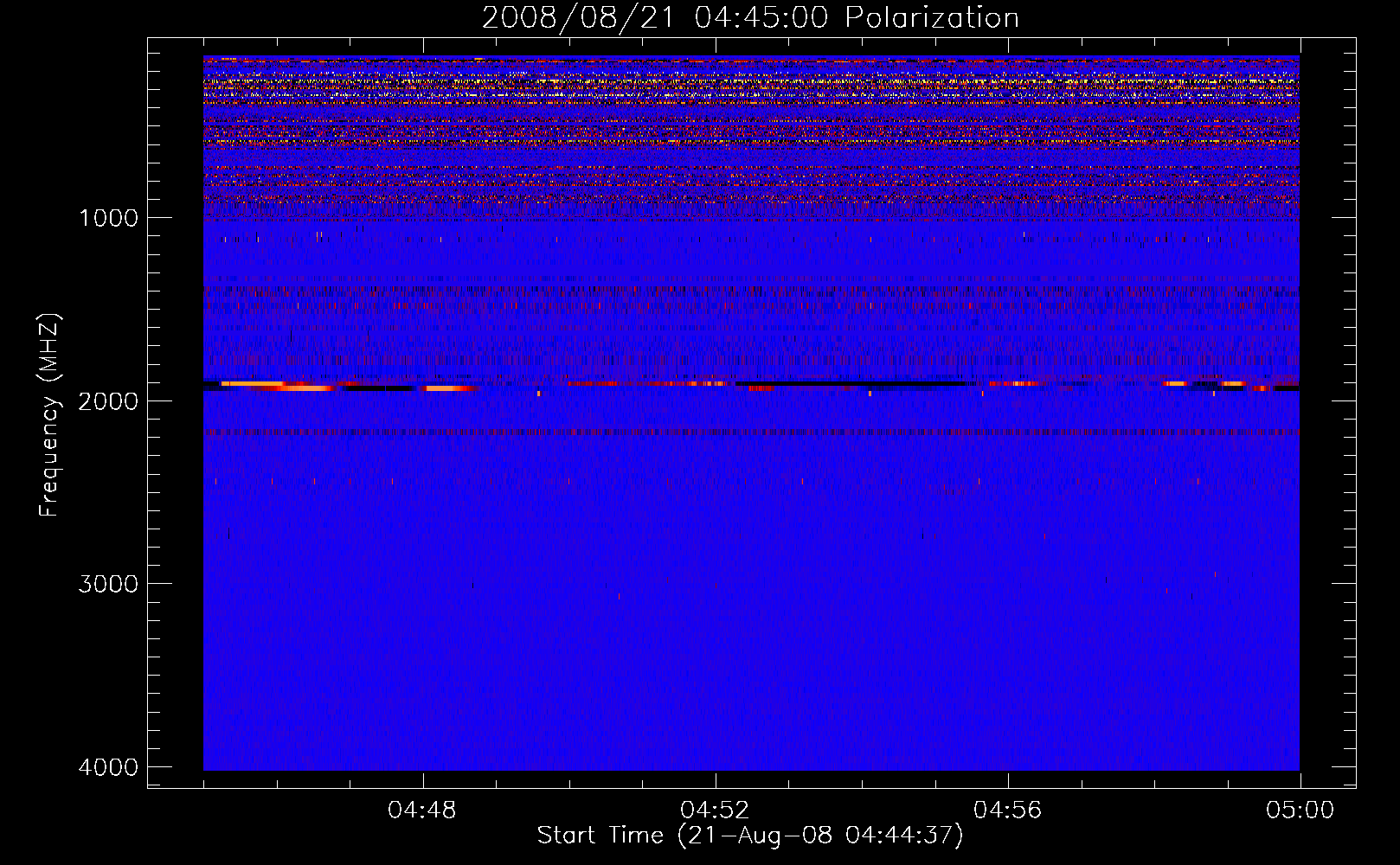
Task: Click the 04:52 time tick label
Action: point(715,811)
